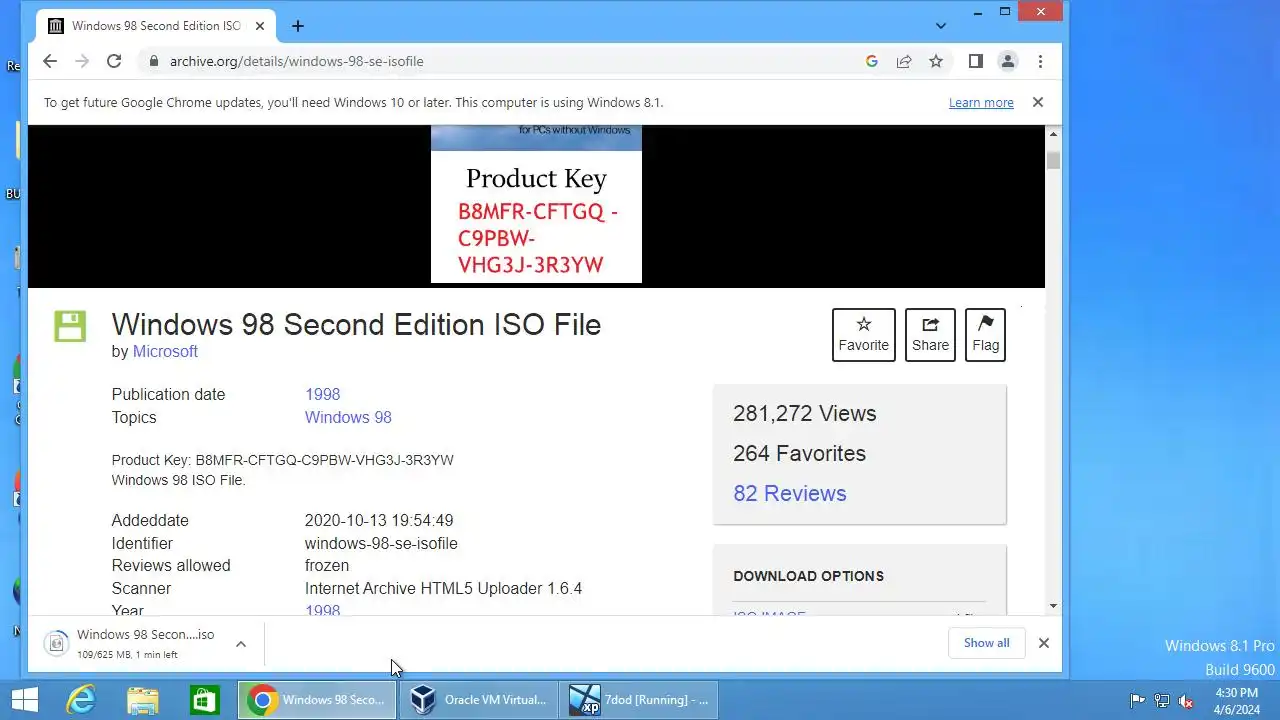This screenshot has height=720, width=1280.
Task: Toggle the Chrome side panel
Action: coord(976,61)
